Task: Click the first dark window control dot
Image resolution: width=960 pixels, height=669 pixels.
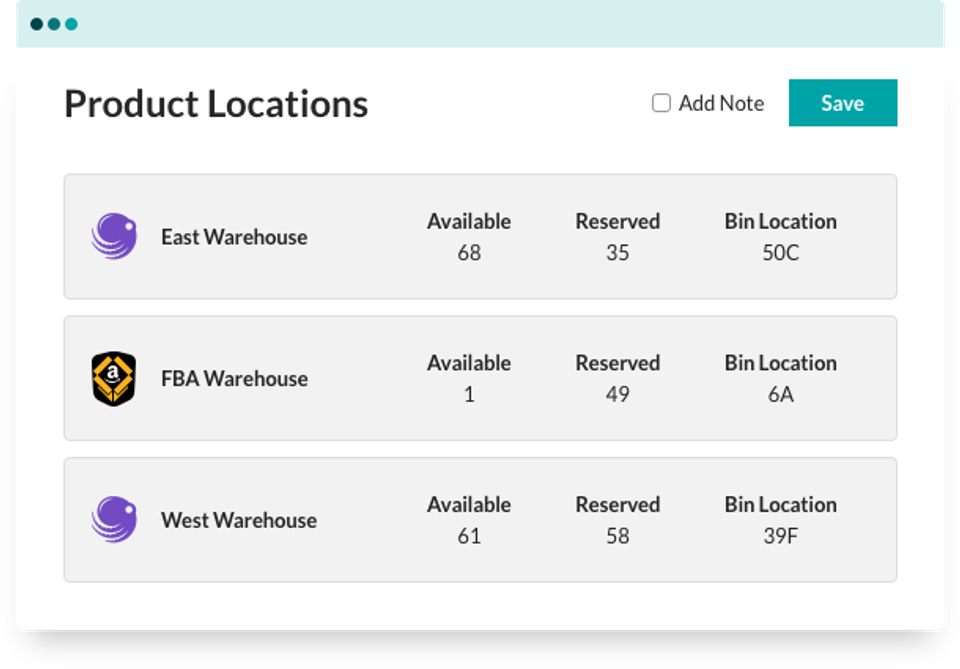Action: 37,24
